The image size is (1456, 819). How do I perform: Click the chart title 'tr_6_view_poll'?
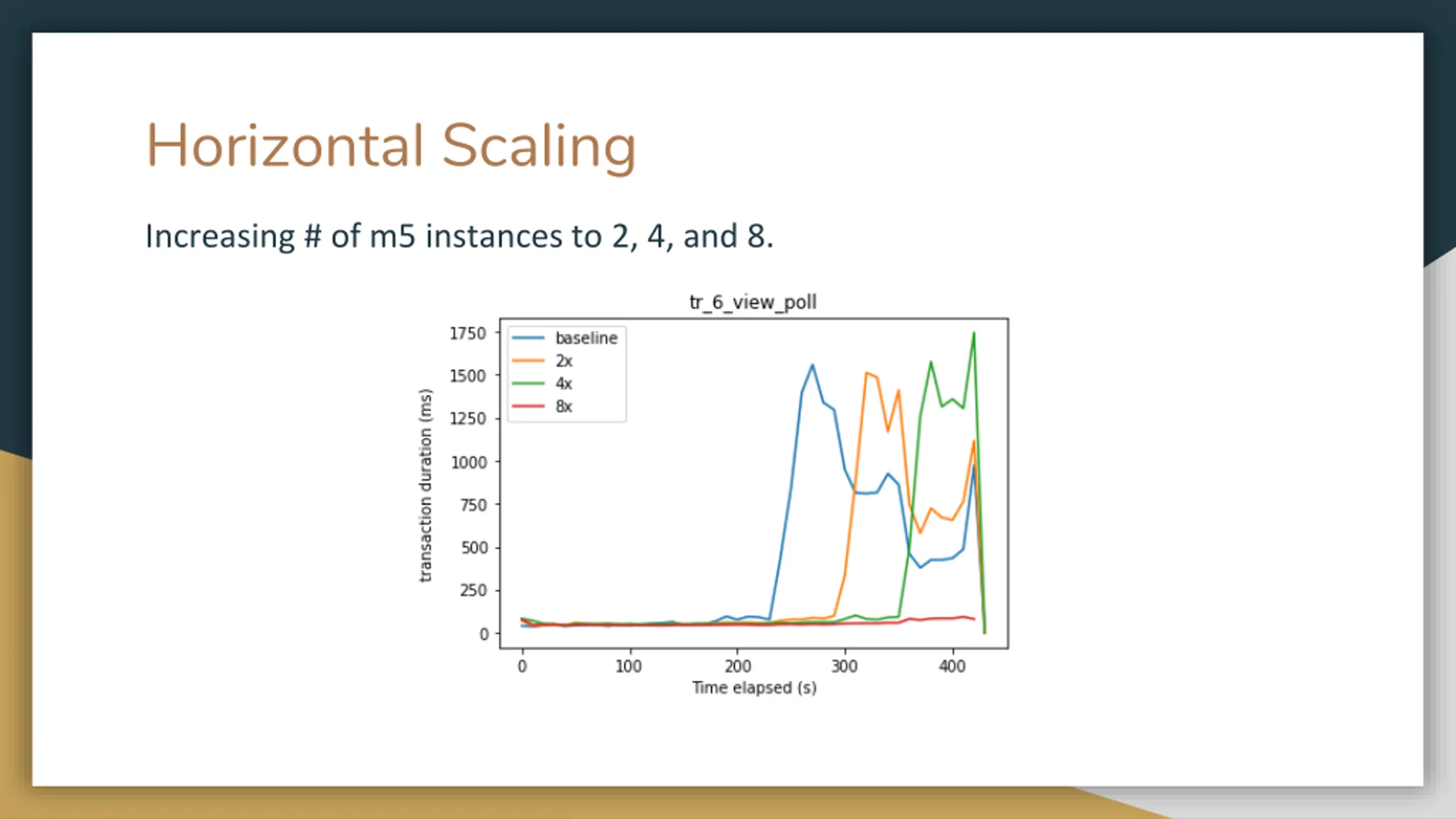point(753,302)
